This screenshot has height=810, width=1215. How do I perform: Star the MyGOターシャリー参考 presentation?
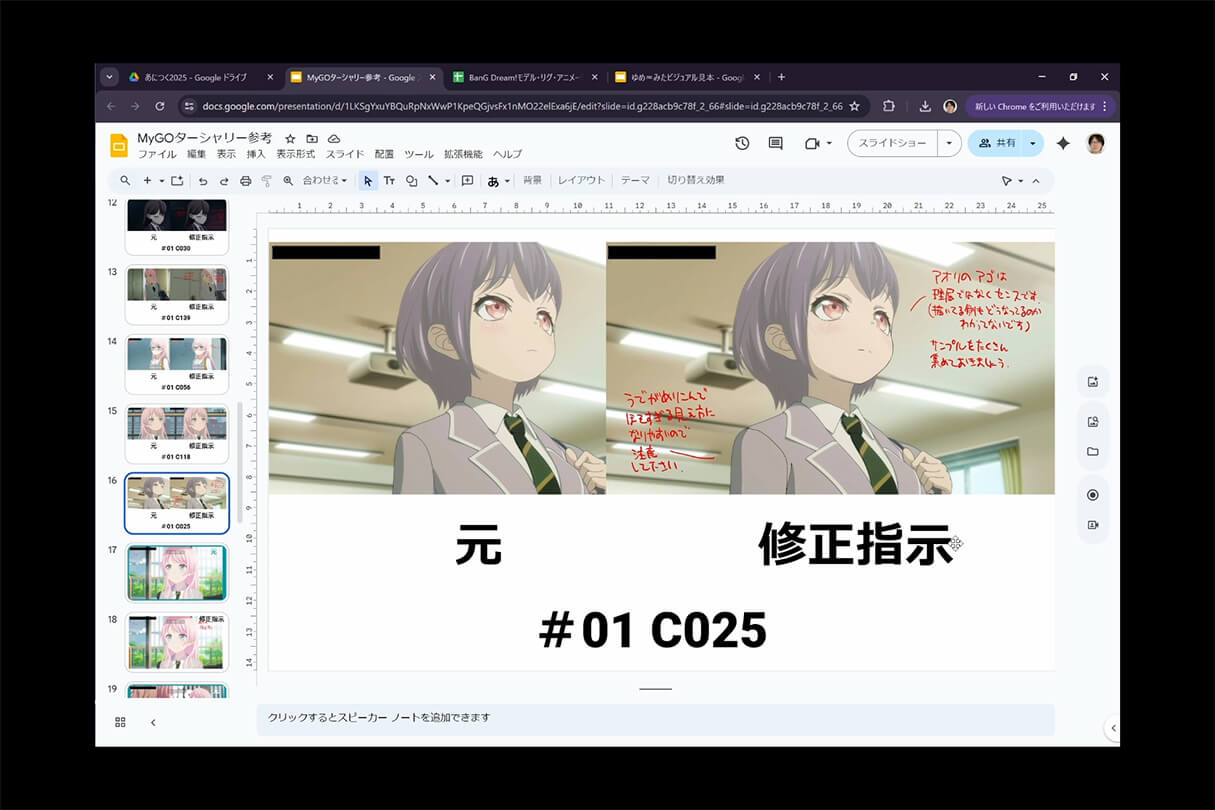tap(288, 139)
